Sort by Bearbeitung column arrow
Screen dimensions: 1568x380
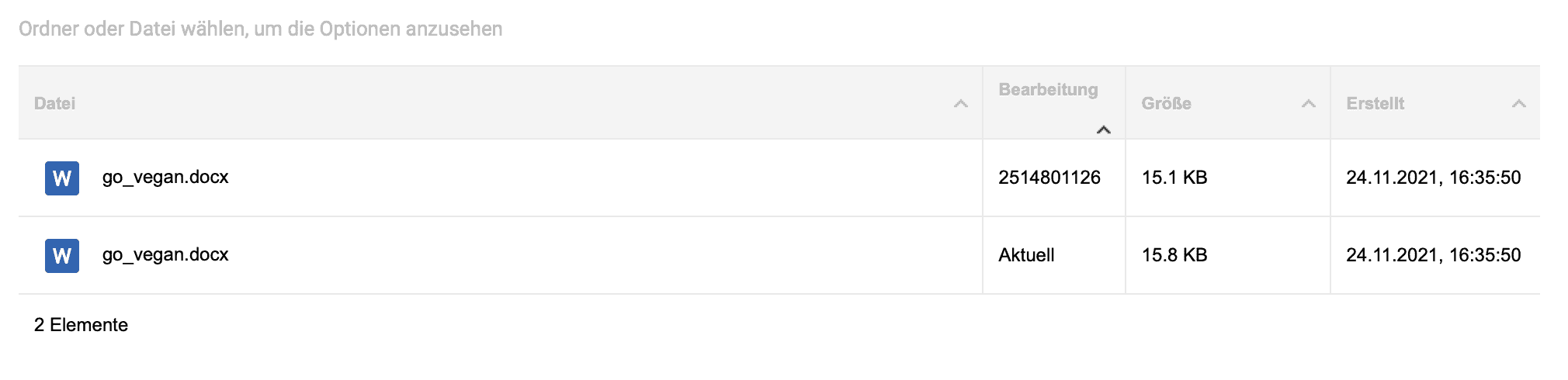1103,130
